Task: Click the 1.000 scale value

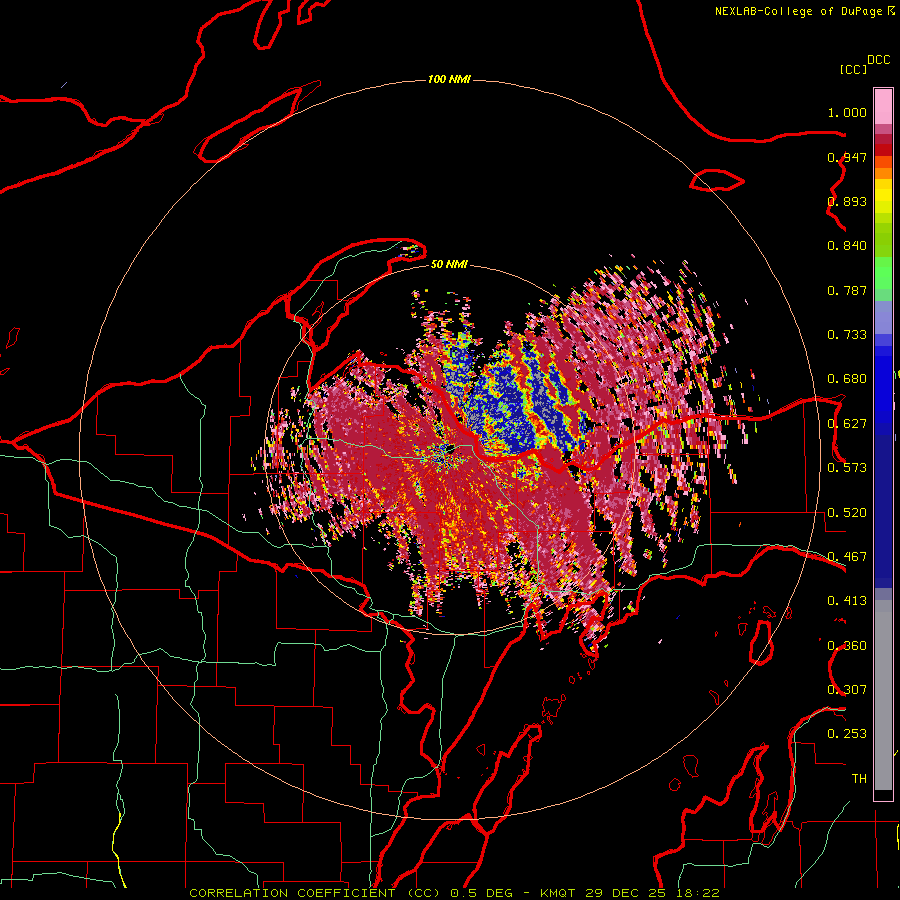Action: [847, 112]
